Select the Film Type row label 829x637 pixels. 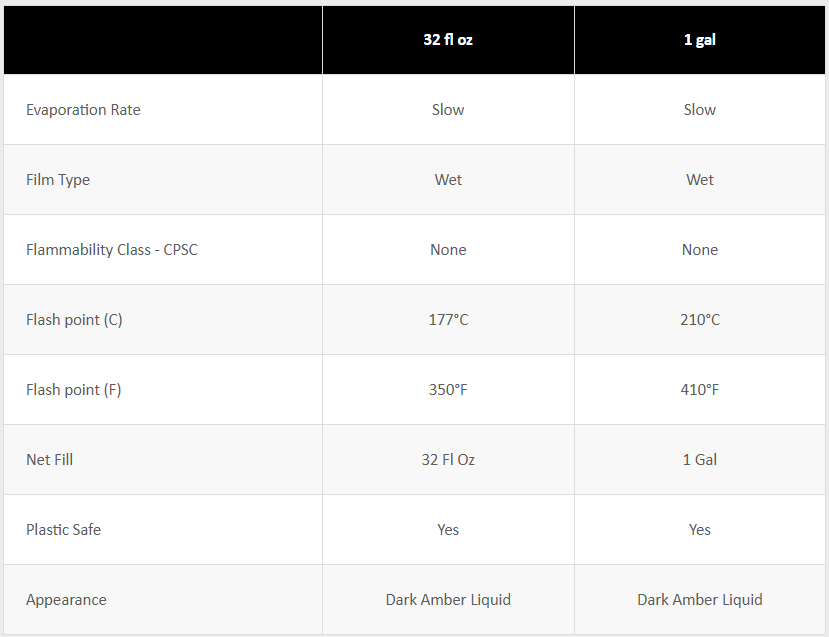click(x=58, y=180)
